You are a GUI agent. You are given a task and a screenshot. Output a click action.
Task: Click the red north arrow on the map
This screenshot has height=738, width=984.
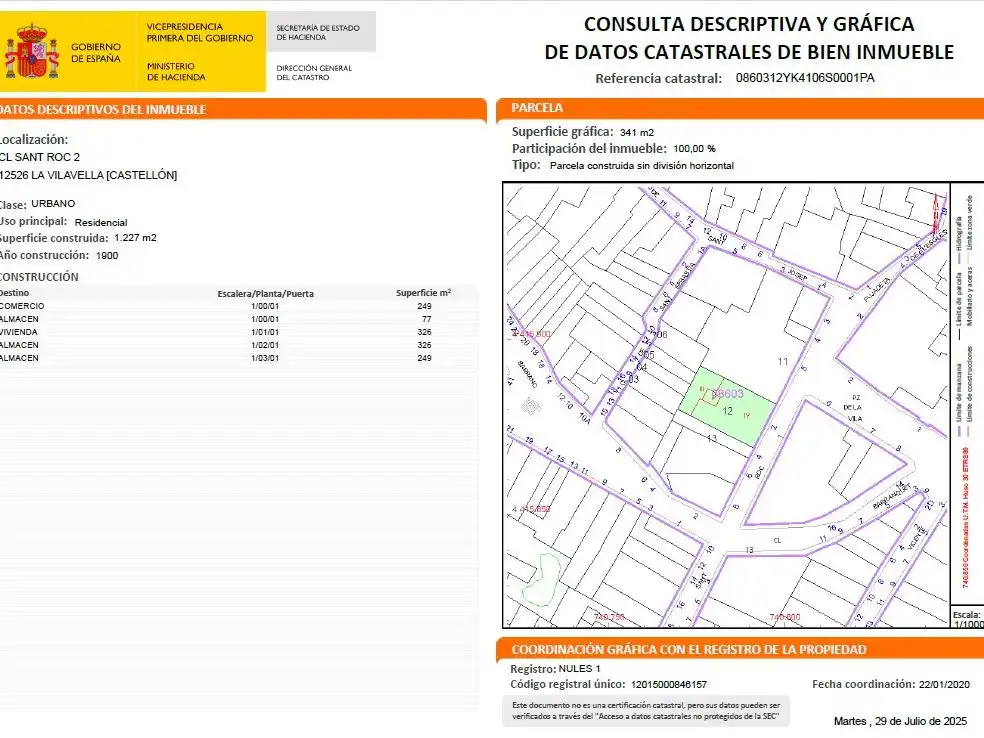936,211
